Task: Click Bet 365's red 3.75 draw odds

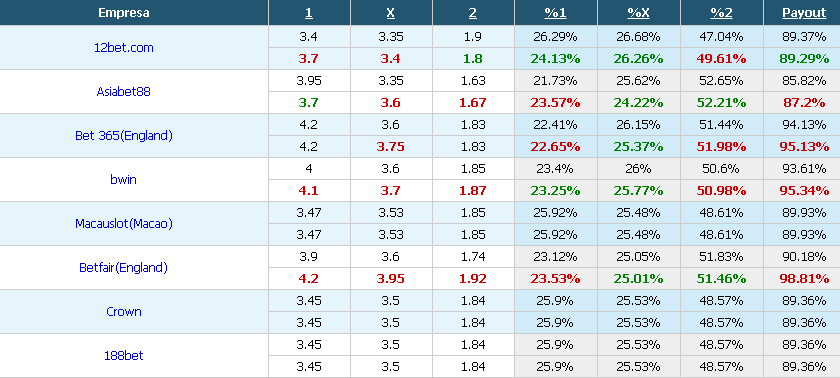Action: click(391, 147)
